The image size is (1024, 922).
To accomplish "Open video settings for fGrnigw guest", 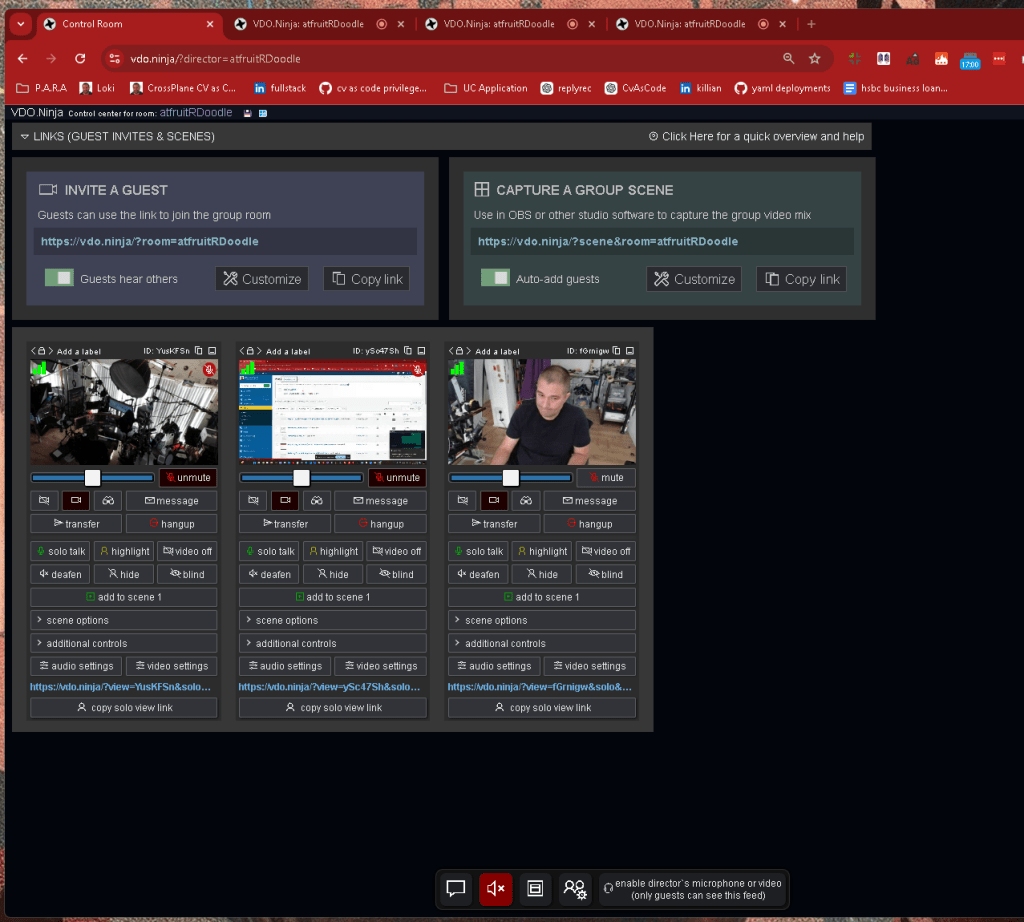I will pyautogui.click(x=590, y=666).
